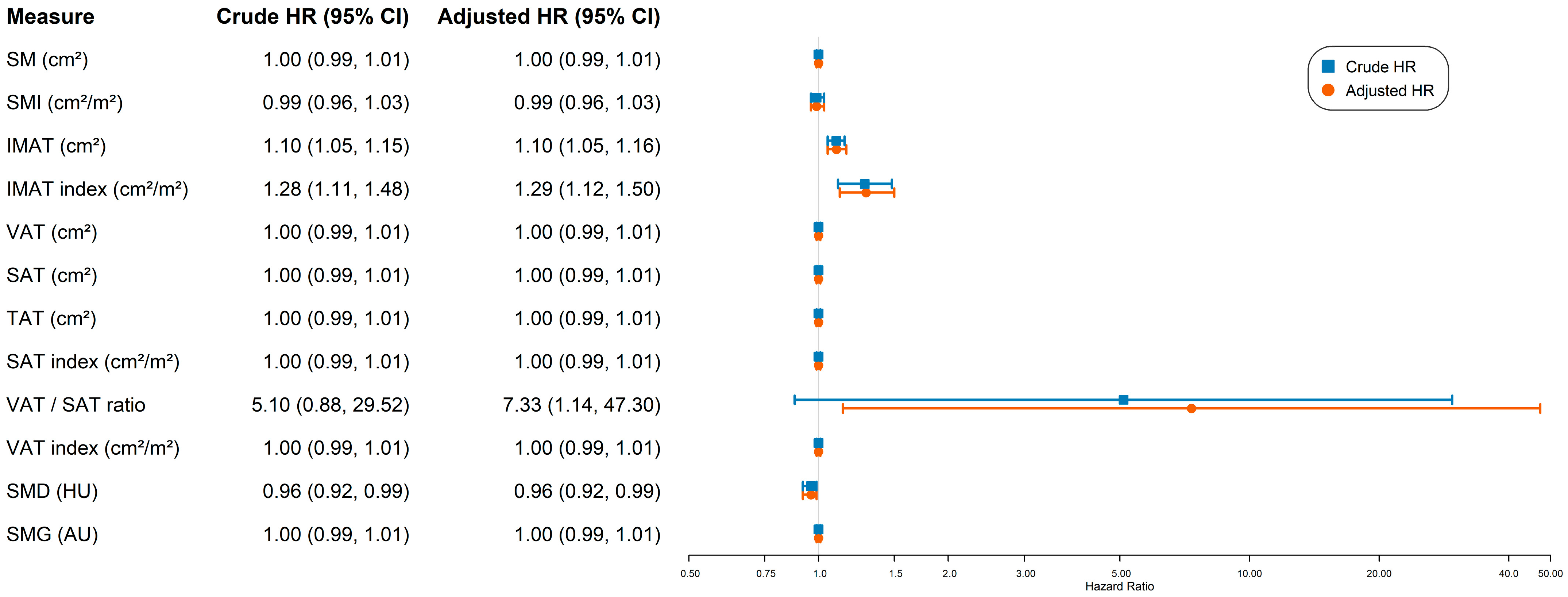The width and height of the screenshot is (1568, 597).
Task: Select blue square marker on VAT / SAT ratio row
Action: (1124, 400)
